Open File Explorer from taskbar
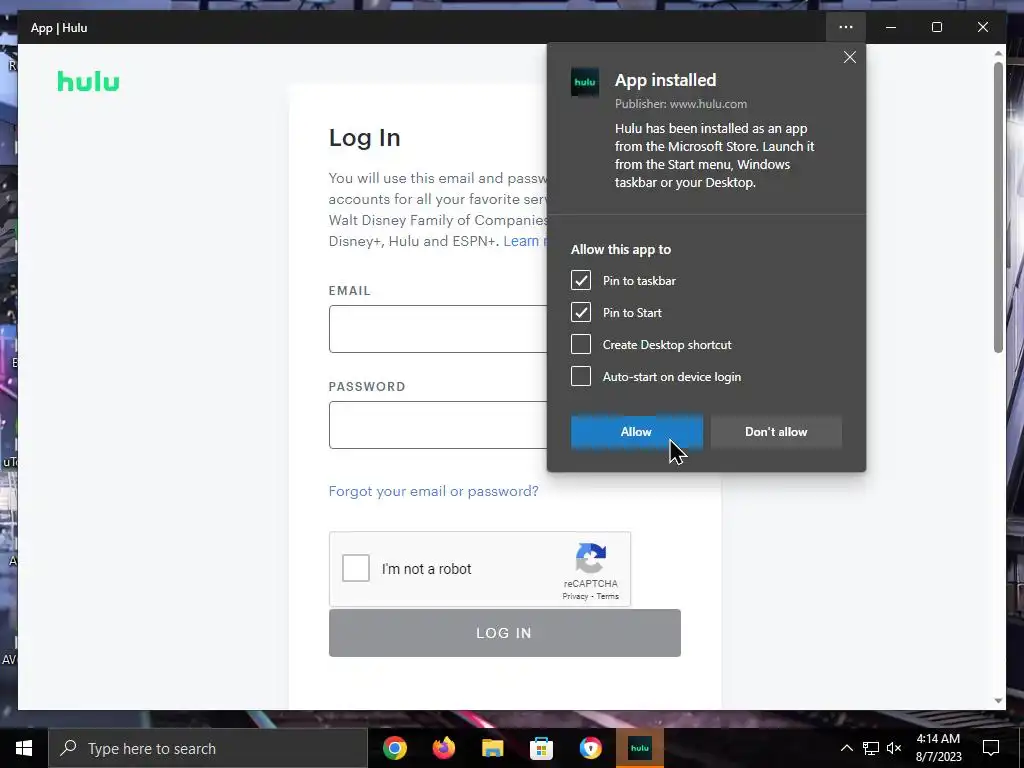 point(492,748)
